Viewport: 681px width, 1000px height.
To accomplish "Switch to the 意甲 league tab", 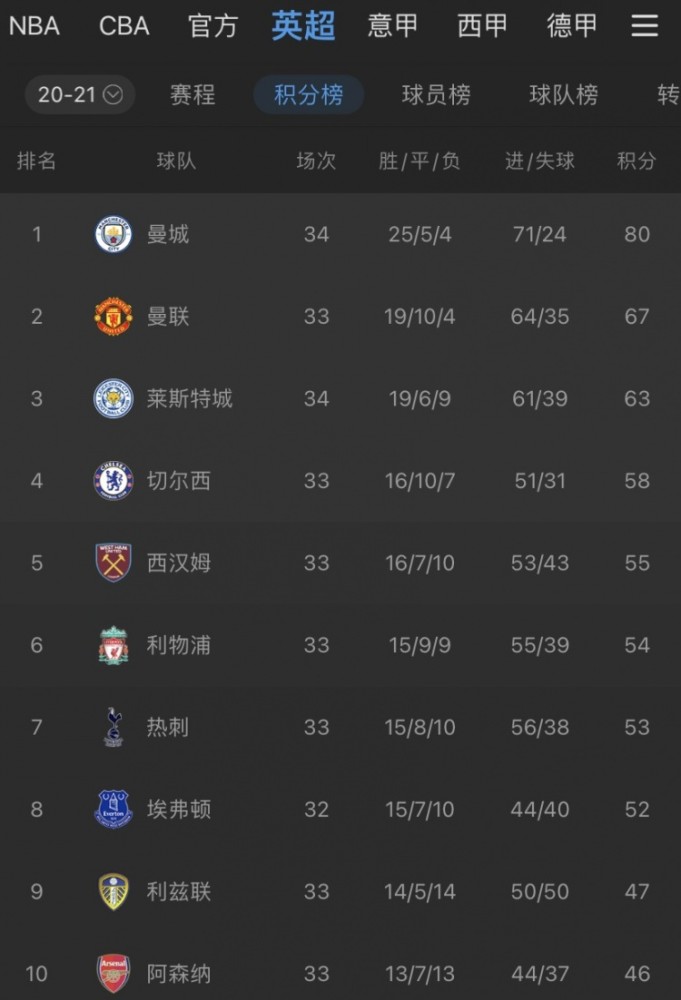I will [x=392, y=26].
